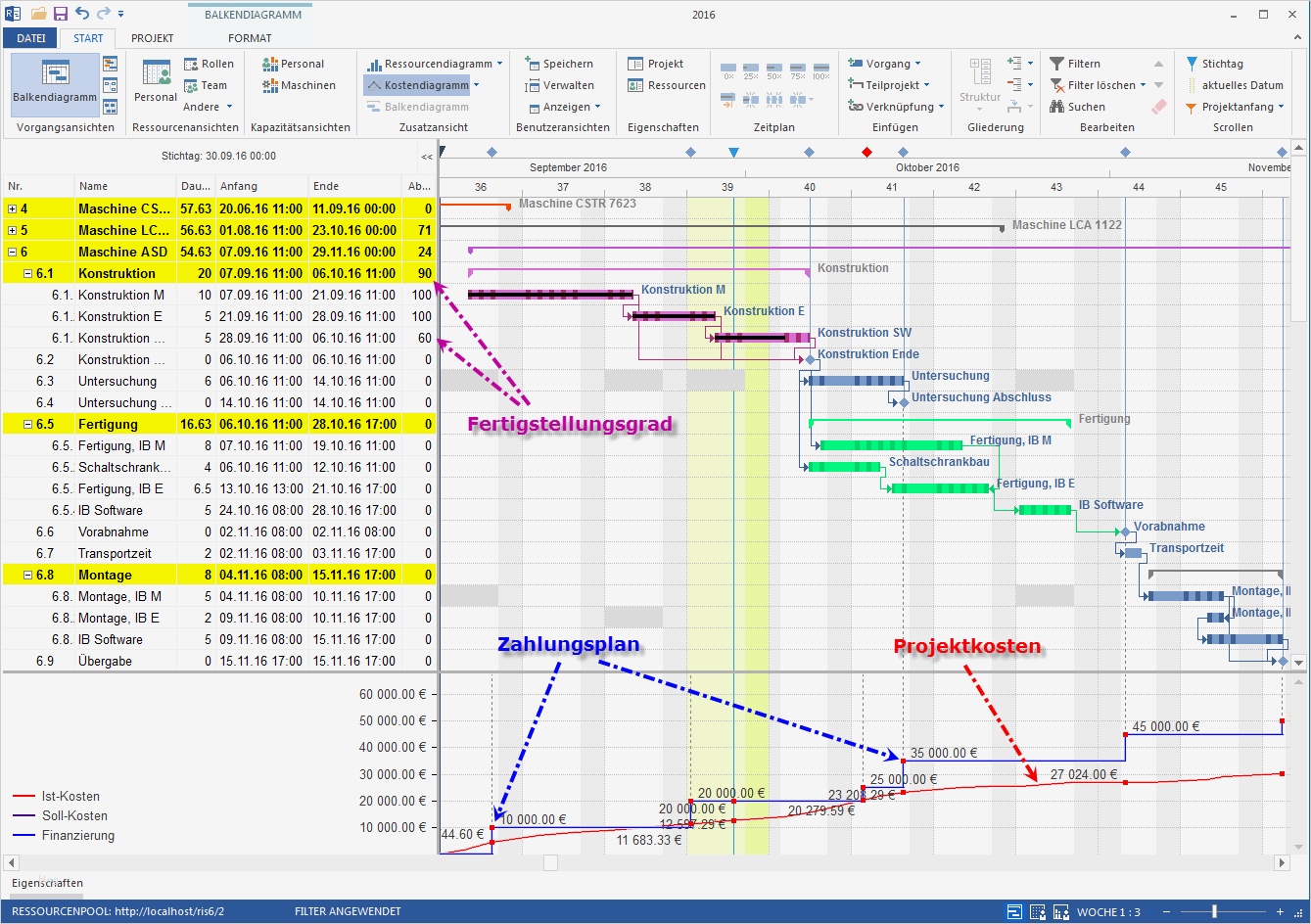Set progress to 50% in Zeitplan
The width and height of the screenshot is (1311, 924).
click(774, 71)
